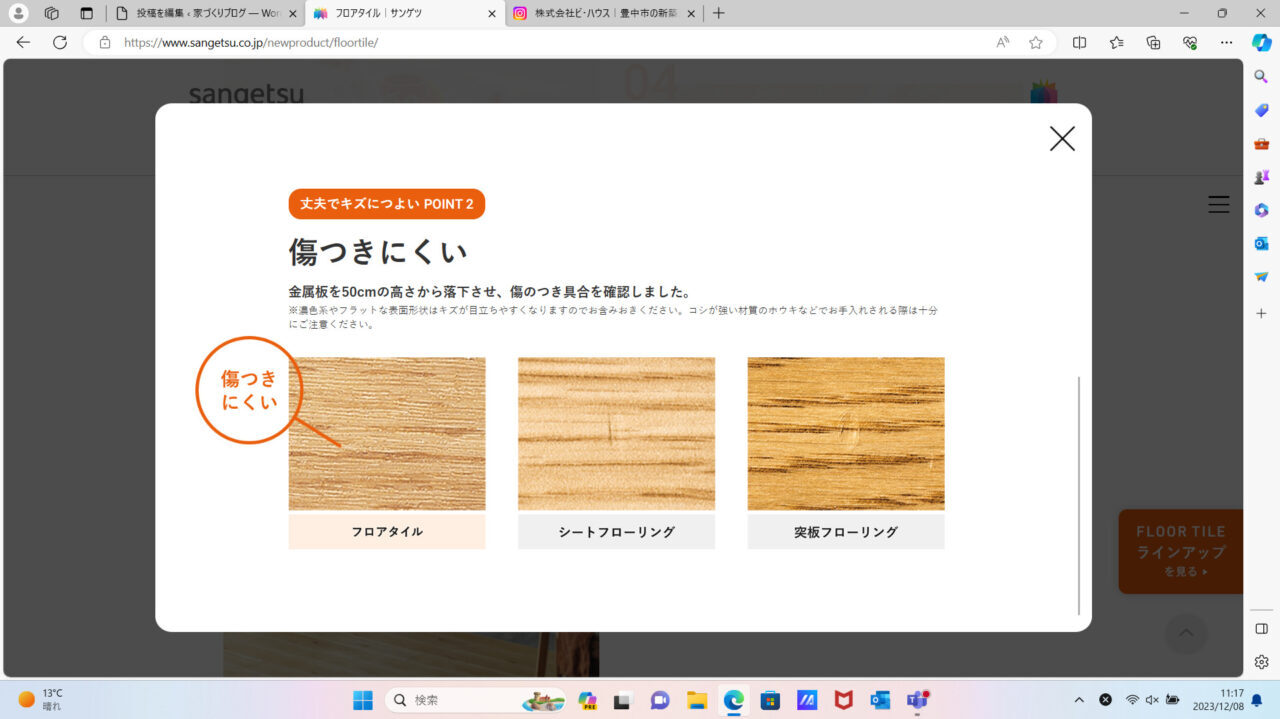Switch to the 株式会社ビ・ハウス Instagram tab
The image size is (1280, 719).
603,14
